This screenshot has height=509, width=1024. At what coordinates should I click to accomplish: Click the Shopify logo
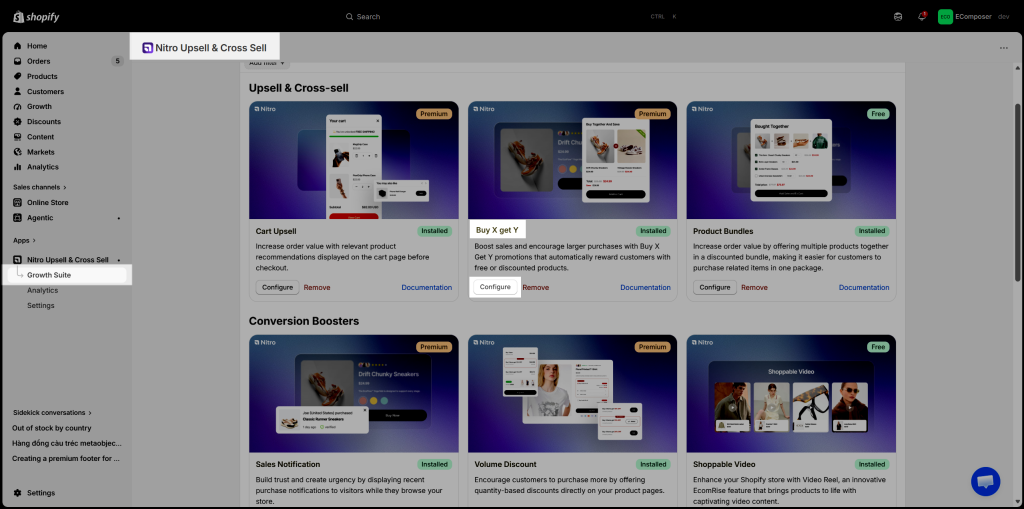[37, 16]
